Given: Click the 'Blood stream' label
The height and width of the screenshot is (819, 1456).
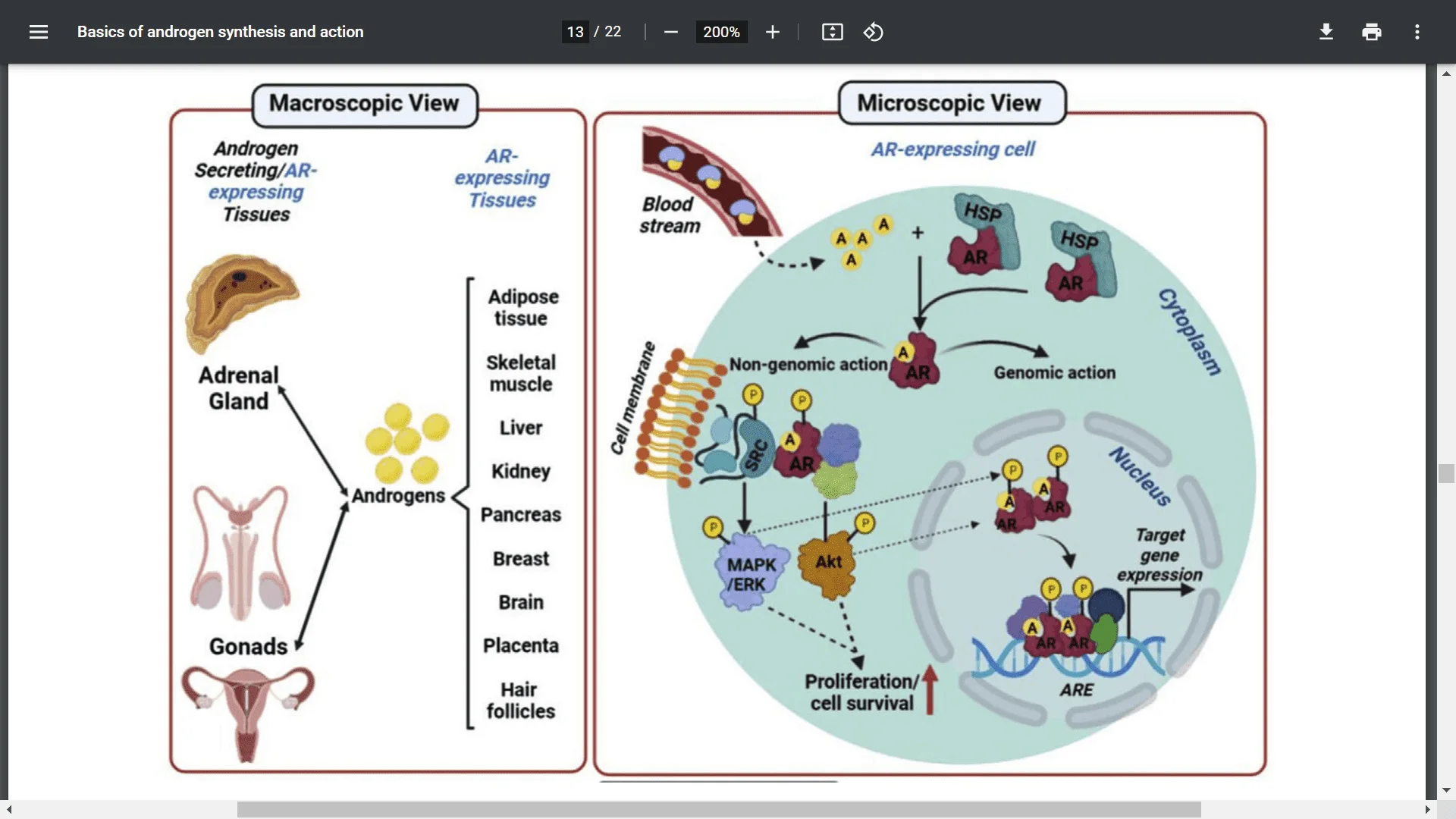Looking at the screenshot, I should click(x=669, y=215).
